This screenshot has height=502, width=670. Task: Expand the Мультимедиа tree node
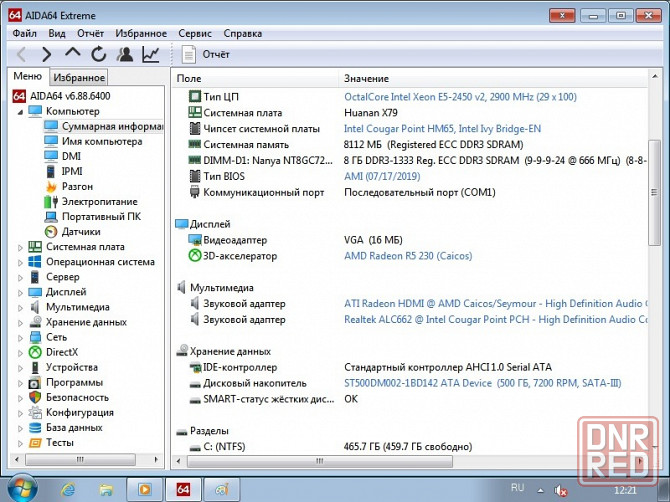(x=21, y=308)
